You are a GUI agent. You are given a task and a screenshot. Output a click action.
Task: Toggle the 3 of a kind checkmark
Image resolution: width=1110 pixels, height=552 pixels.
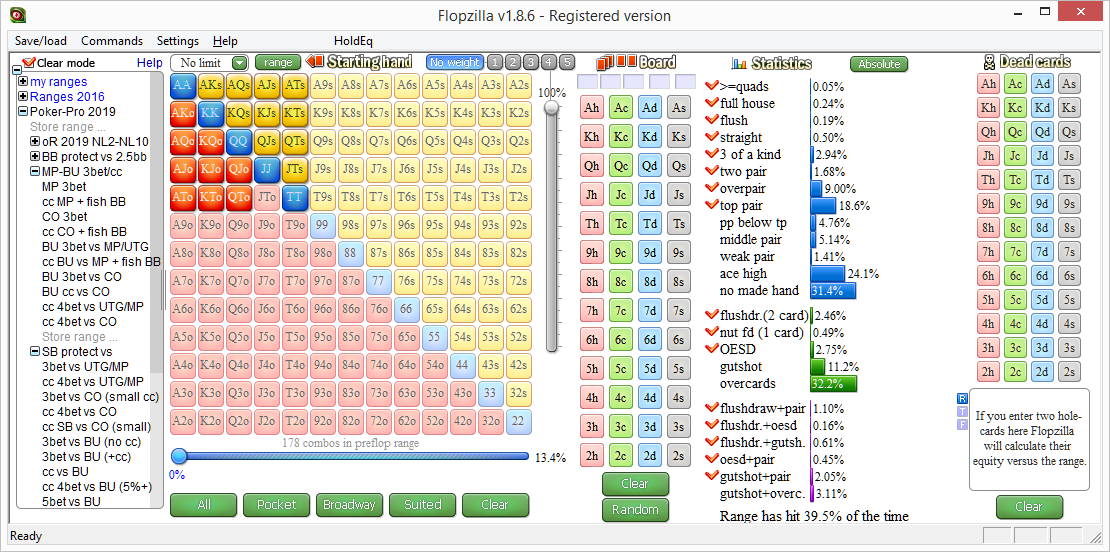point(711,154)
